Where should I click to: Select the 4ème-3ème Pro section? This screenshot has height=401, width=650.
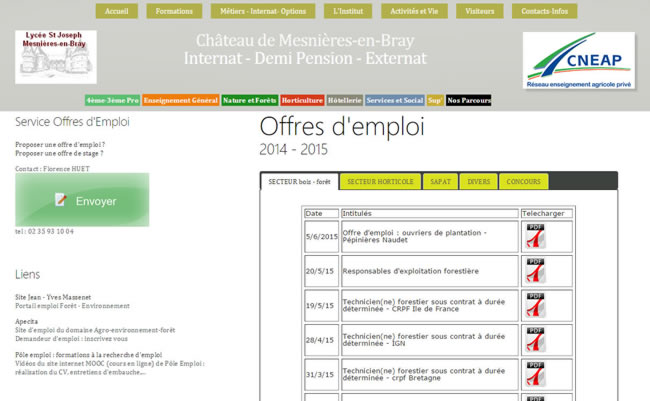coord(112,100)
